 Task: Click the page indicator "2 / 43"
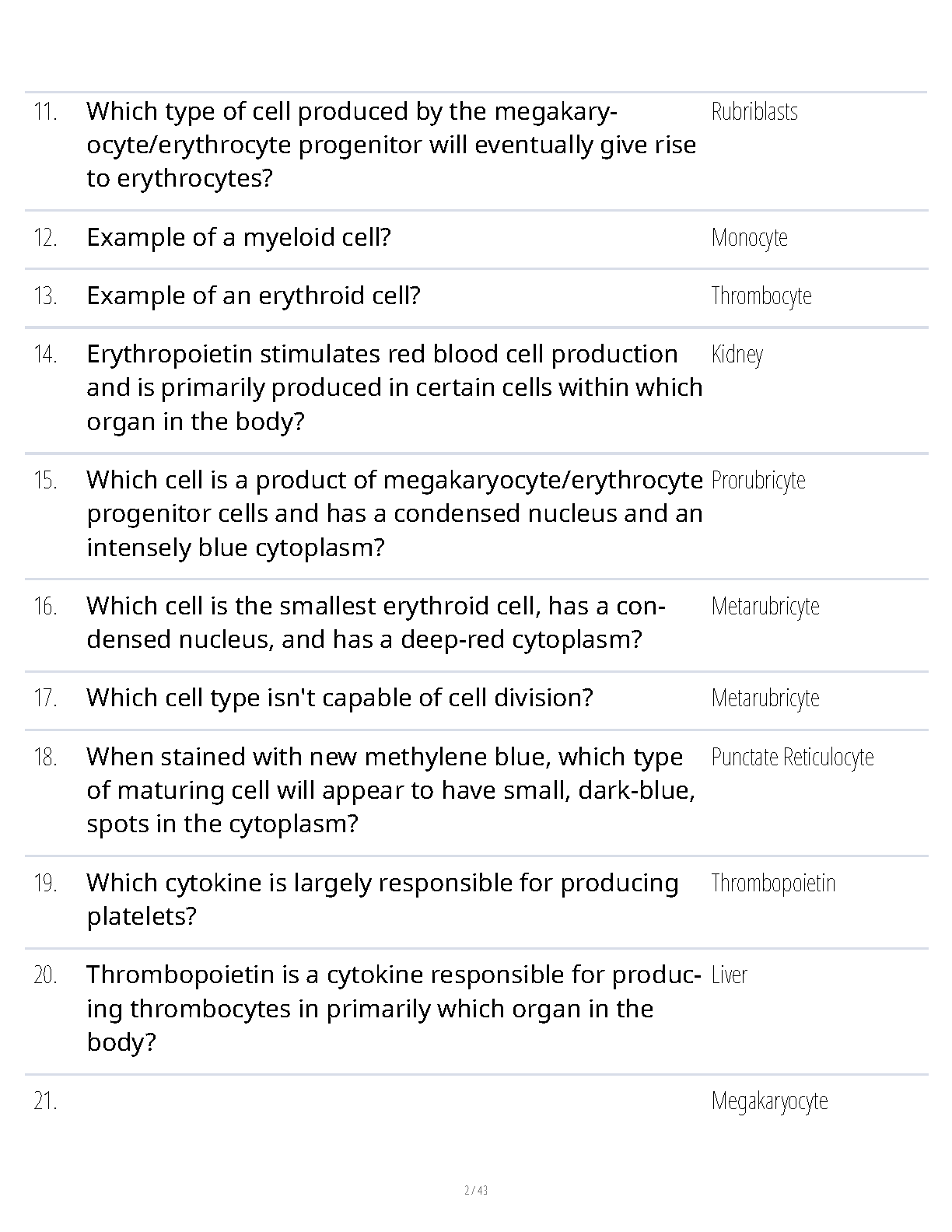pyautogui.click(x=475, y=1191)
